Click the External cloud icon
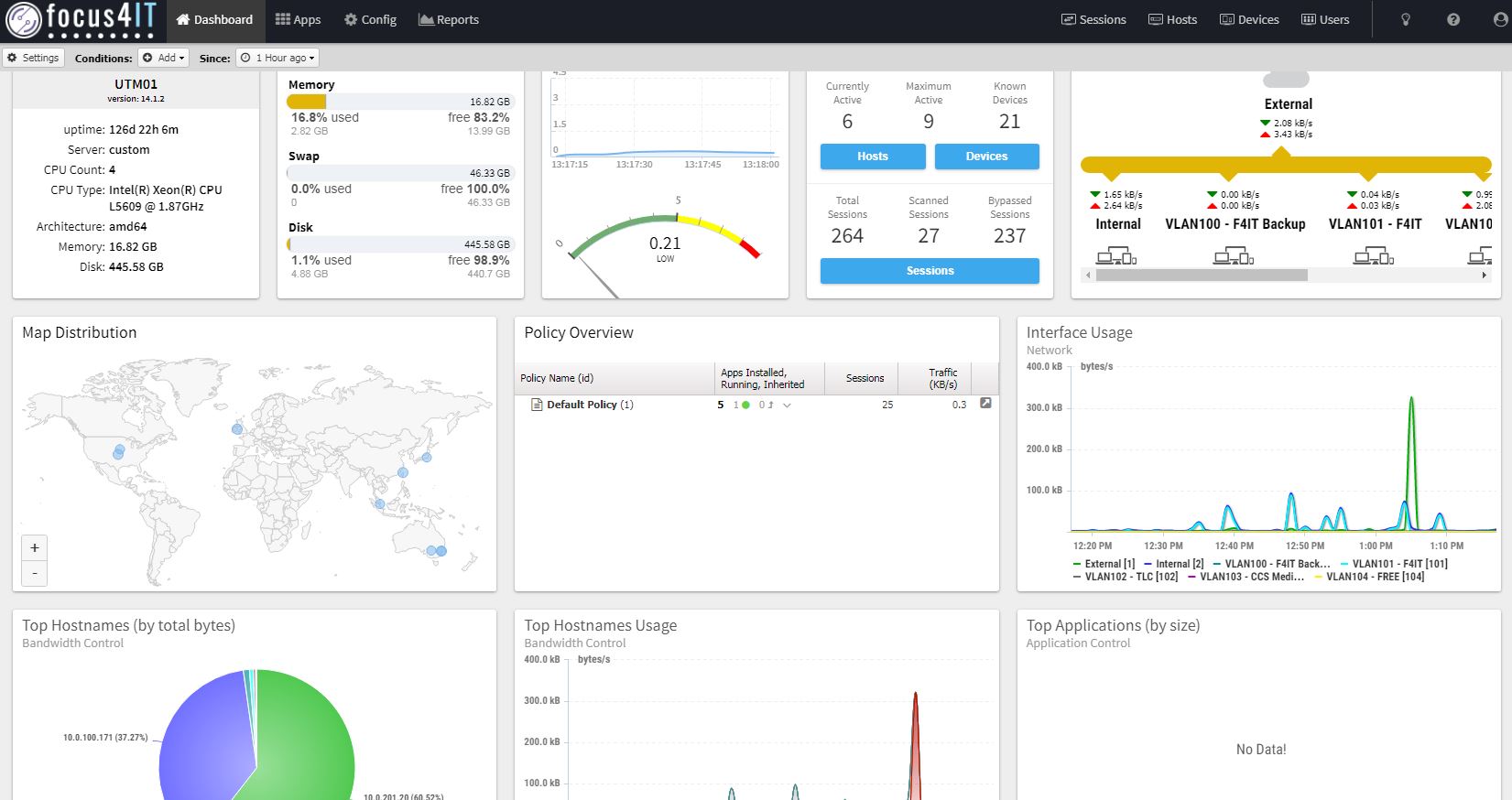The width and height of the screenshot is (1512, 800). (1286, 80)
